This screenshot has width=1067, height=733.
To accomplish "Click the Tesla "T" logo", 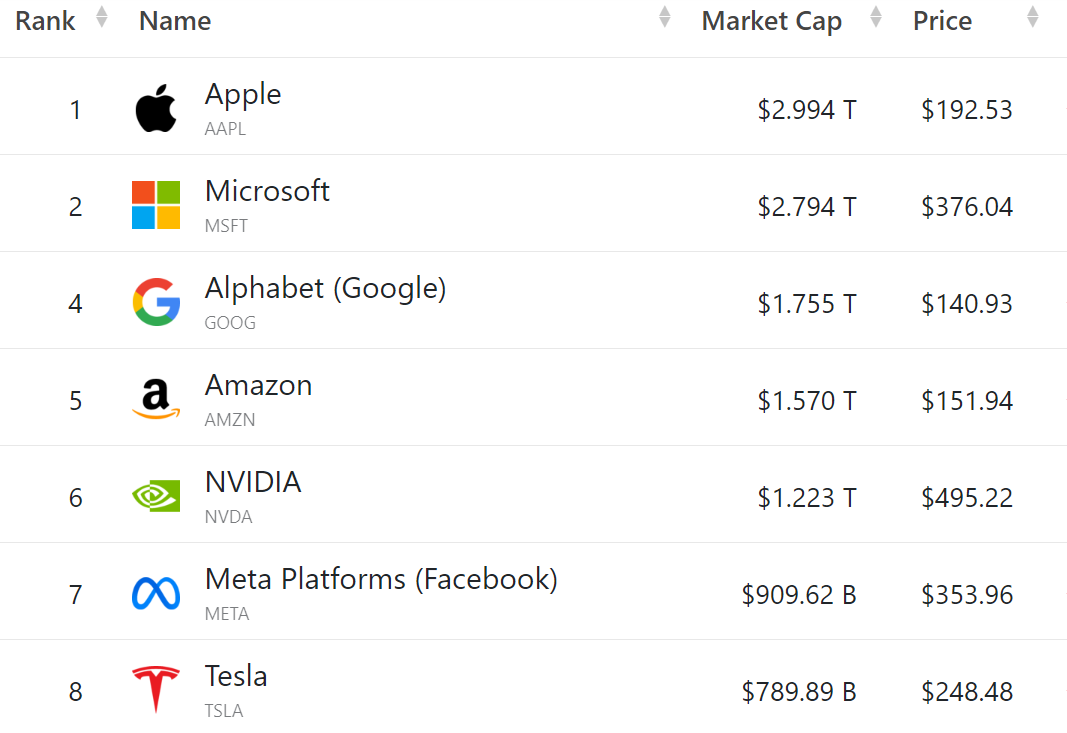I will (155, 687).
